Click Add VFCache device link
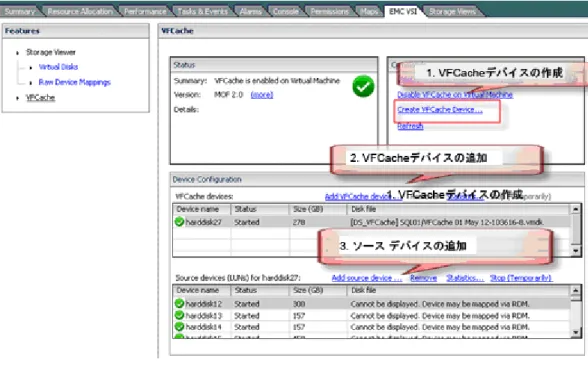The image size is (588, 374). 362,196
